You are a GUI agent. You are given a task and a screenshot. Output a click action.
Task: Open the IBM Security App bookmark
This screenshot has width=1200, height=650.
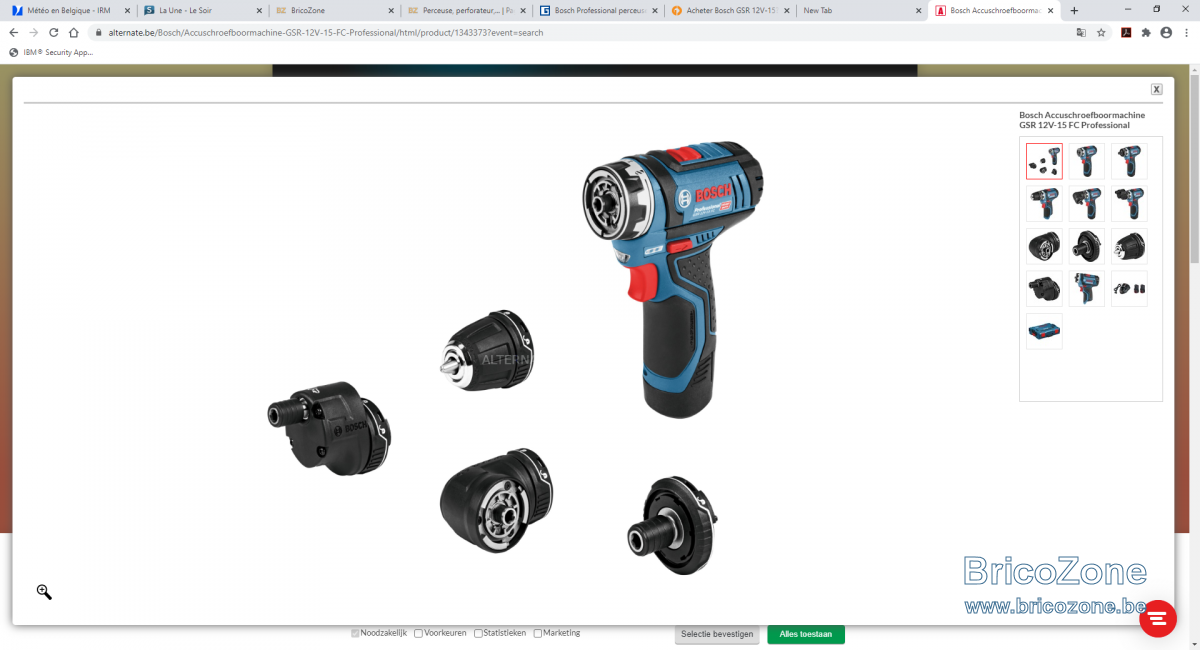pyautogui.click(x=52, y=52)
